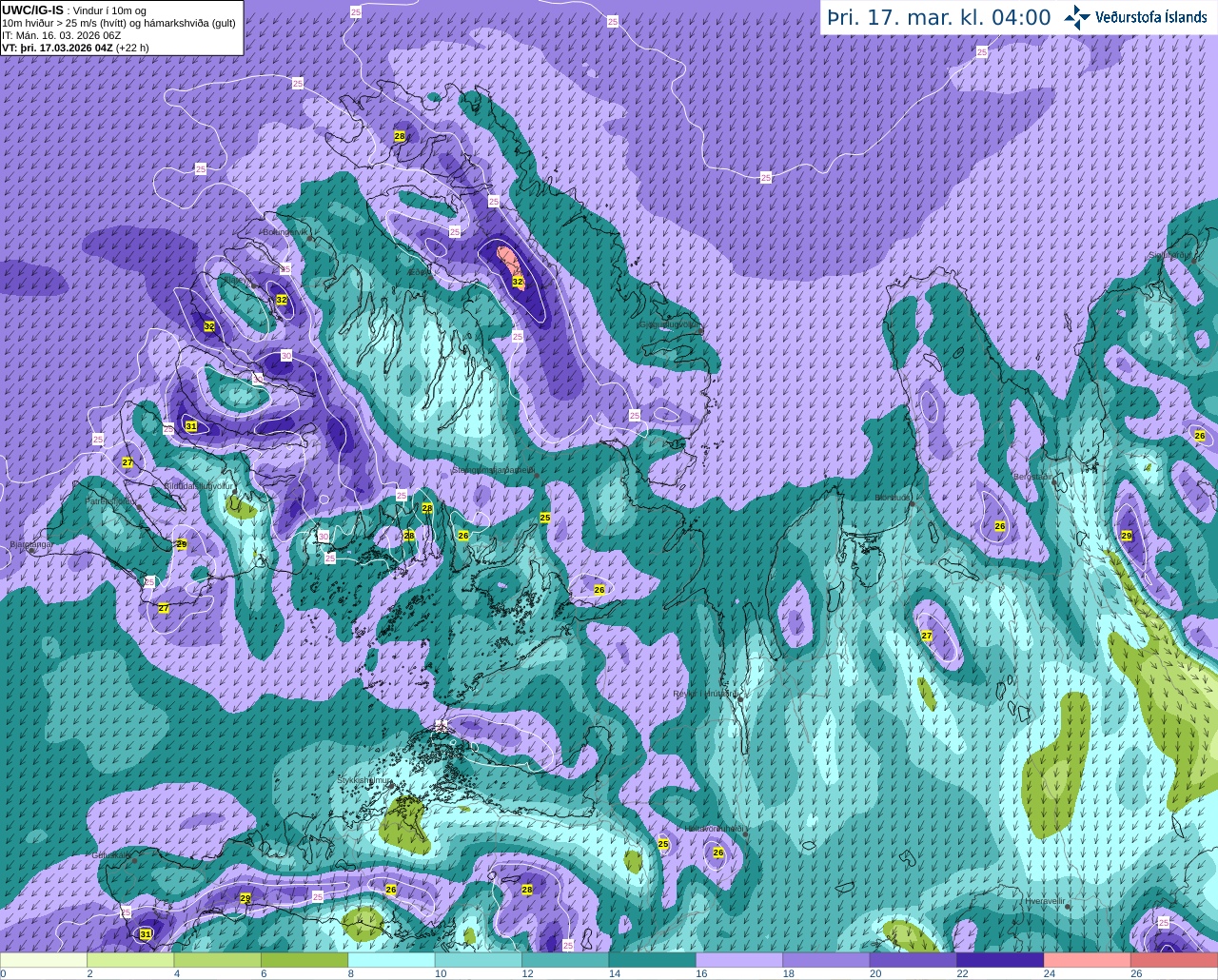The width and height of the screenshot is (1218, 980).
Task: Click the Patreksfjörður station label
Action: coord(110,500)
